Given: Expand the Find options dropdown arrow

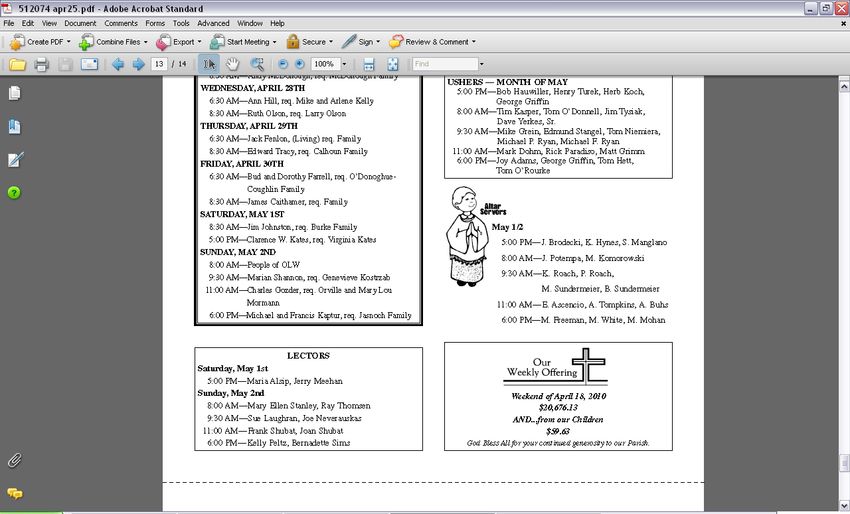Looking at the screenshot, I should click(x=481, y=64).
